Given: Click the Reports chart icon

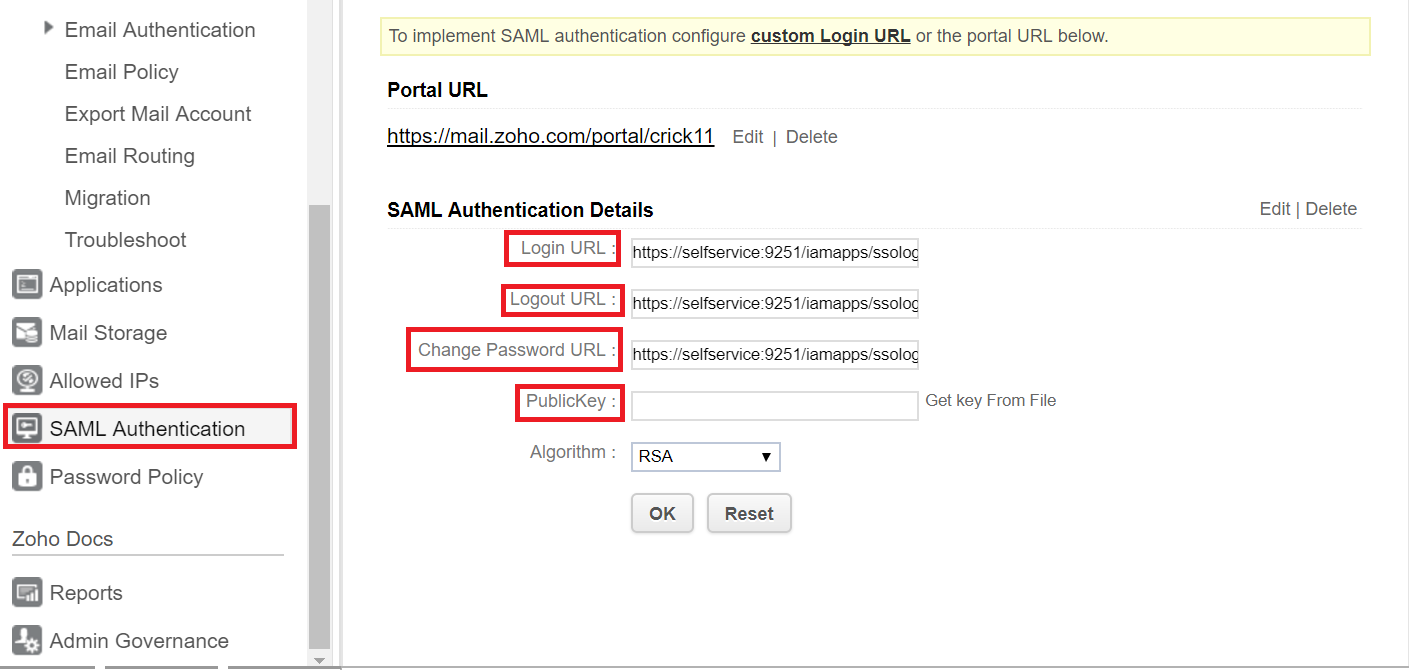Looking at the screenshot, I should [26, 593].
